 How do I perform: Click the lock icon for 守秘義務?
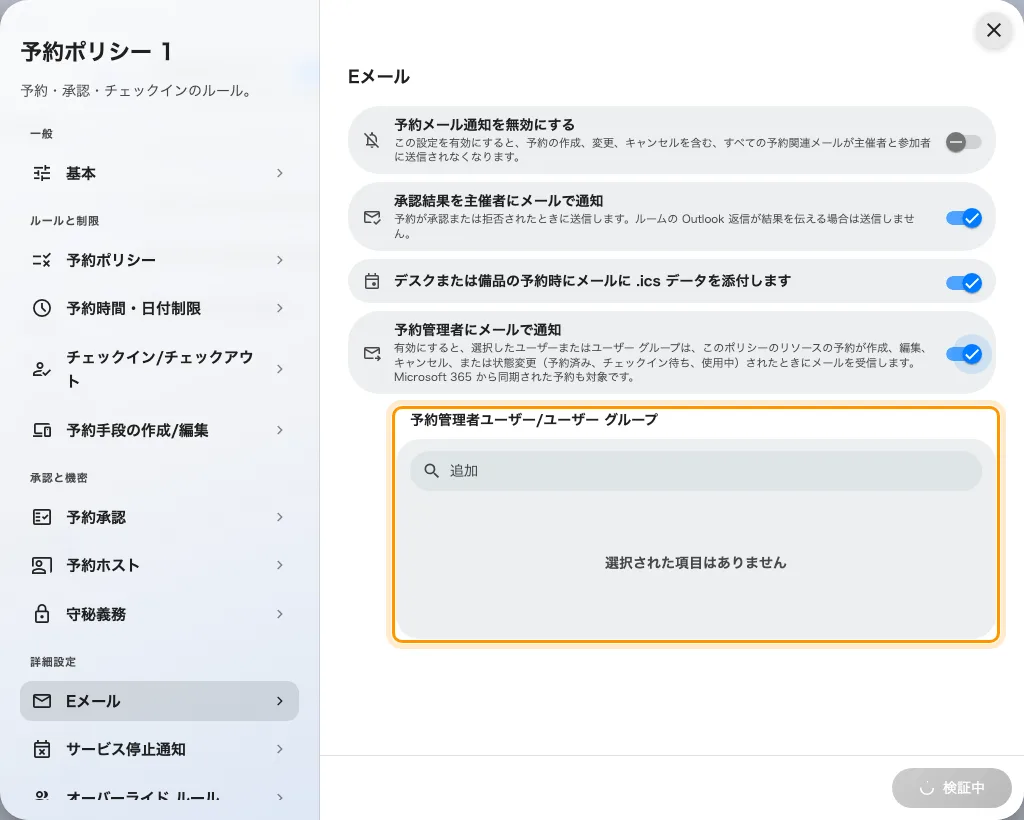[42, 614]
